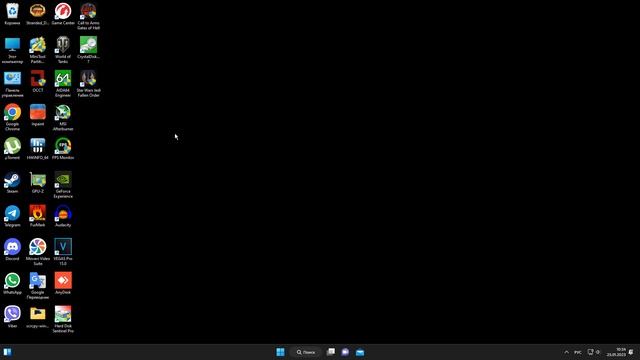Launch WhatsApp desktop shortcut

12,283
